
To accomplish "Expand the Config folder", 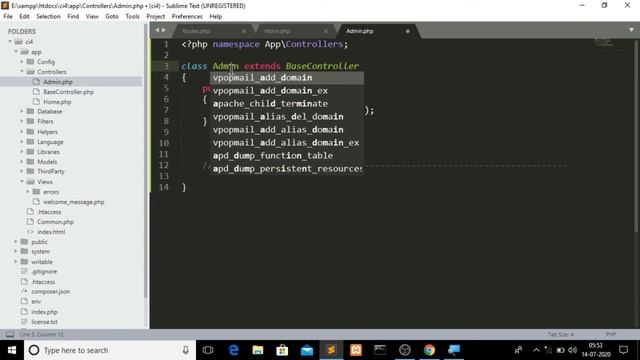I will coord(22,62).
